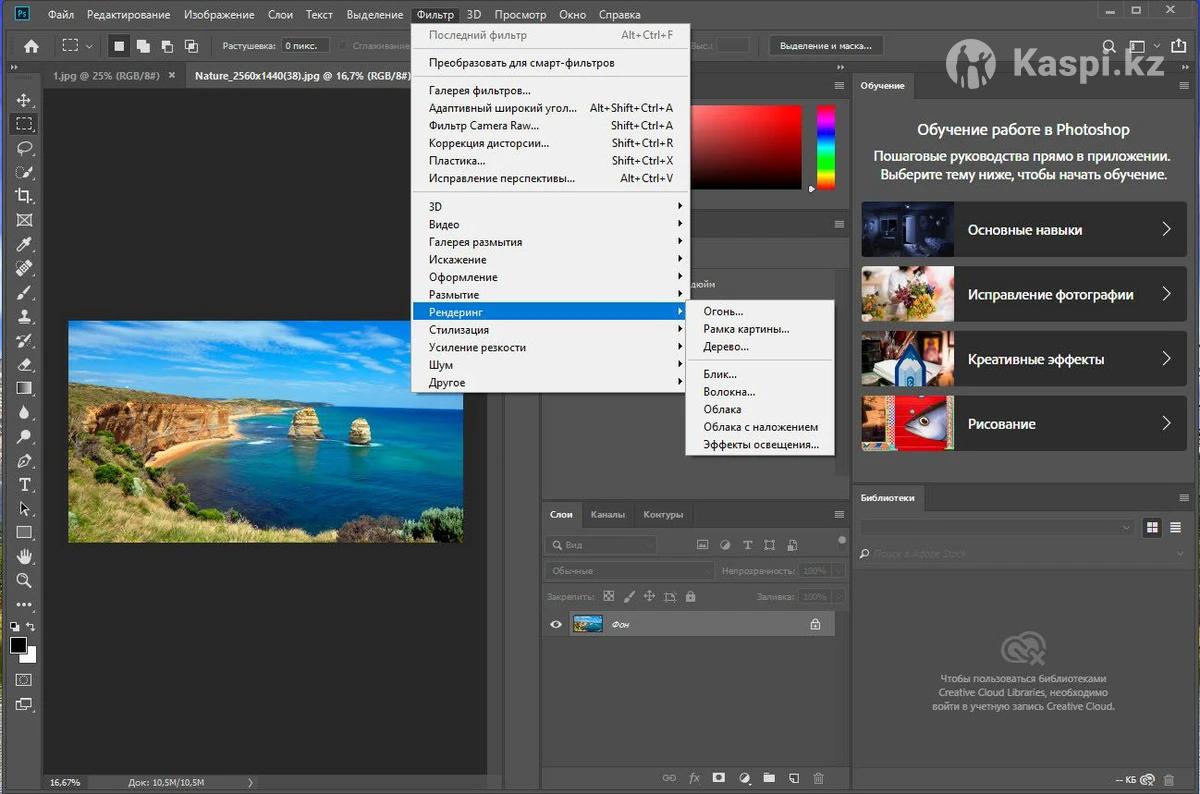1200x794 pixels.
Task: Select the Crop tool
Action: click(25, 196)
